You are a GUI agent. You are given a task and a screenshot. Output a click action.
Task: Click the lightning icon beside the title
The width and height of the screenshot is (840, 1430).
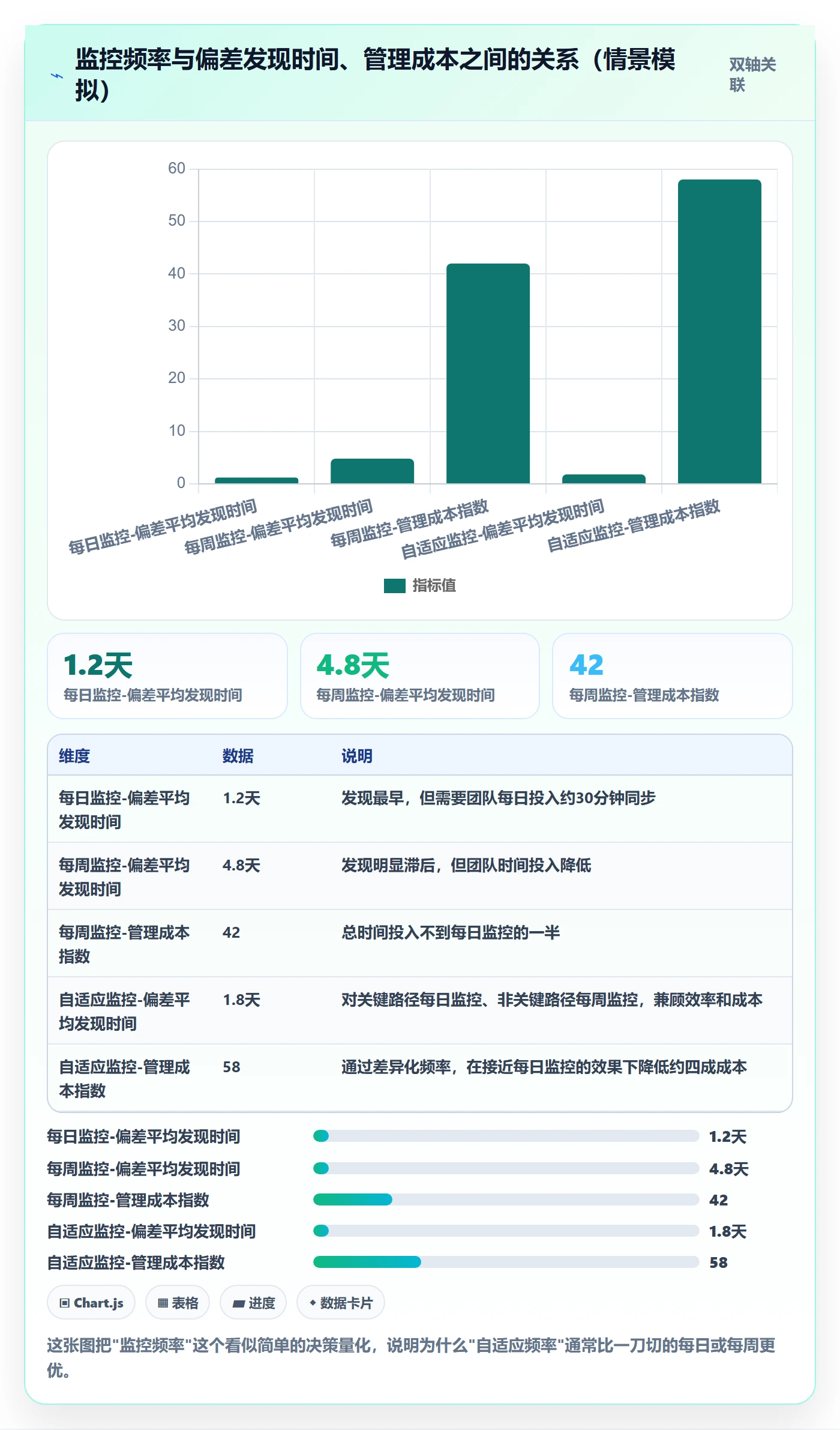pyautogui.click(x=57, y=76)
